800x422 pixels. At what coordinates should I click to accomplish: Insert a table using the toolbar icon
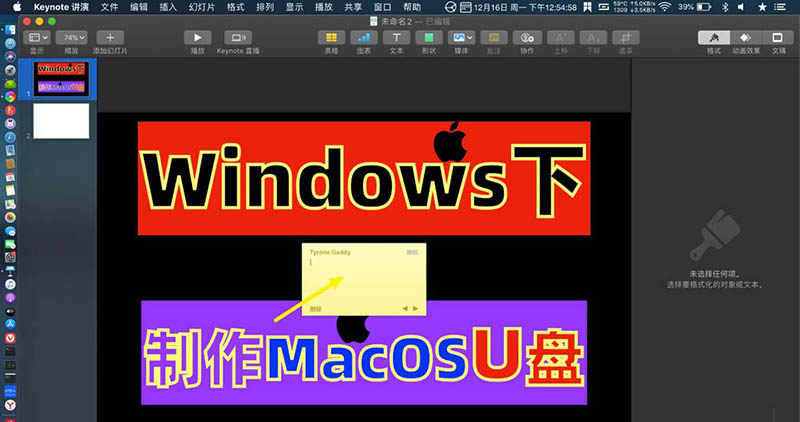pyautogui.click(x=331, y=37)
